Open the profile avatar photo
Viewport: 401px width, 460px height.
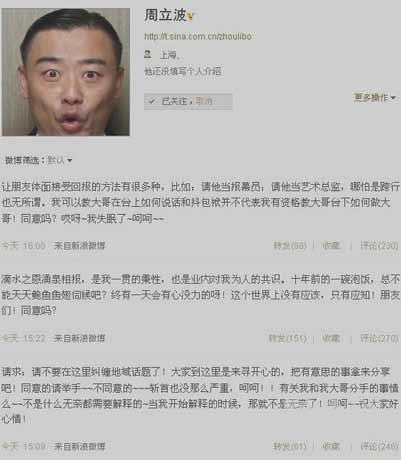click(x=66, y=72)
